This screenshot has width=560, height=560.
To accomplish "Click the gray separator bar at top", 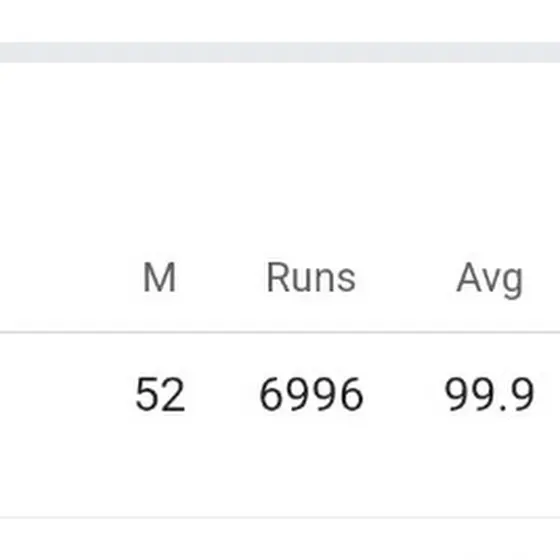I will (x=280, y=52).
